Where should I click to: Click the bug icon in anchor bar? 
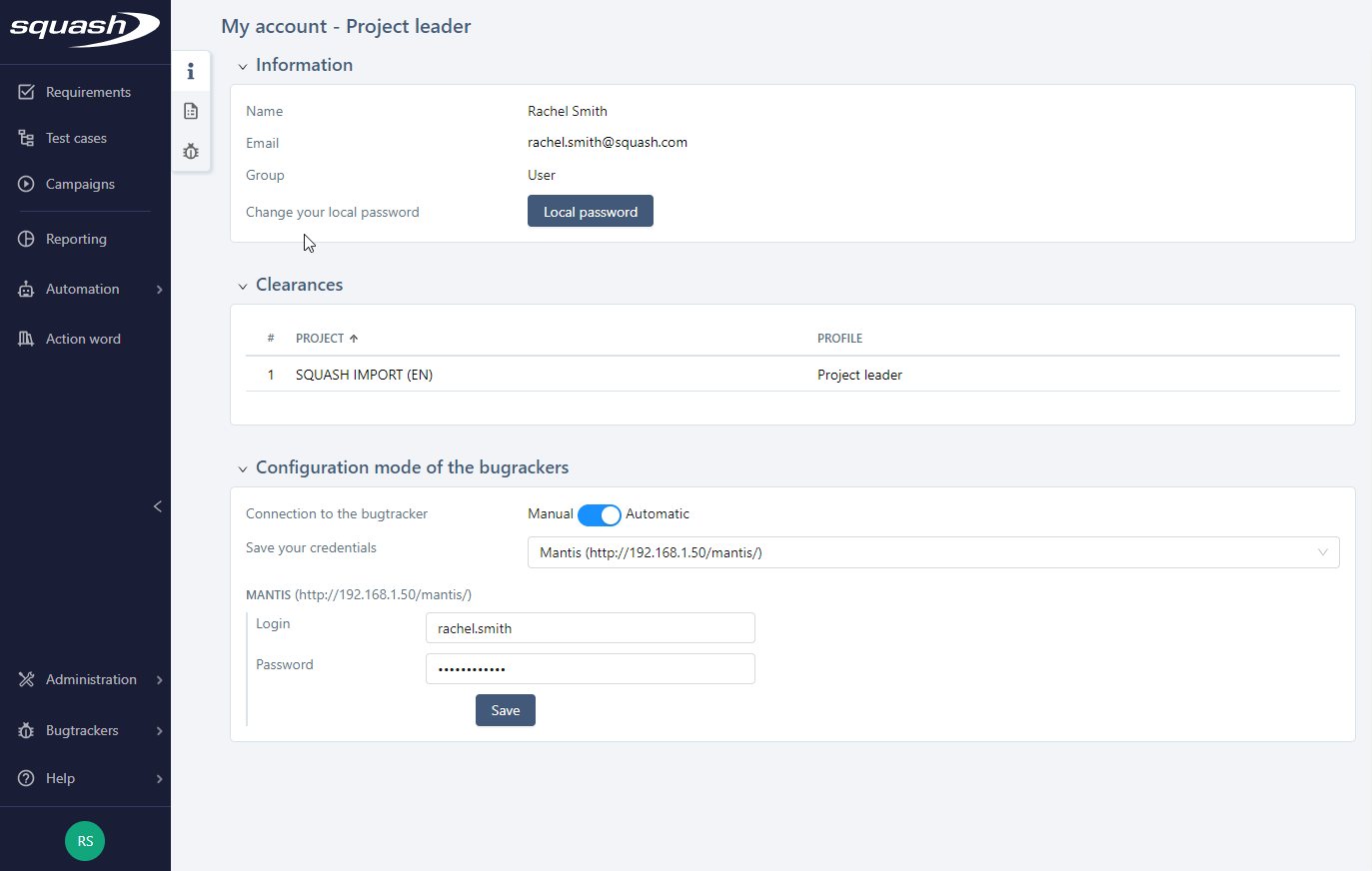(191, 152)
